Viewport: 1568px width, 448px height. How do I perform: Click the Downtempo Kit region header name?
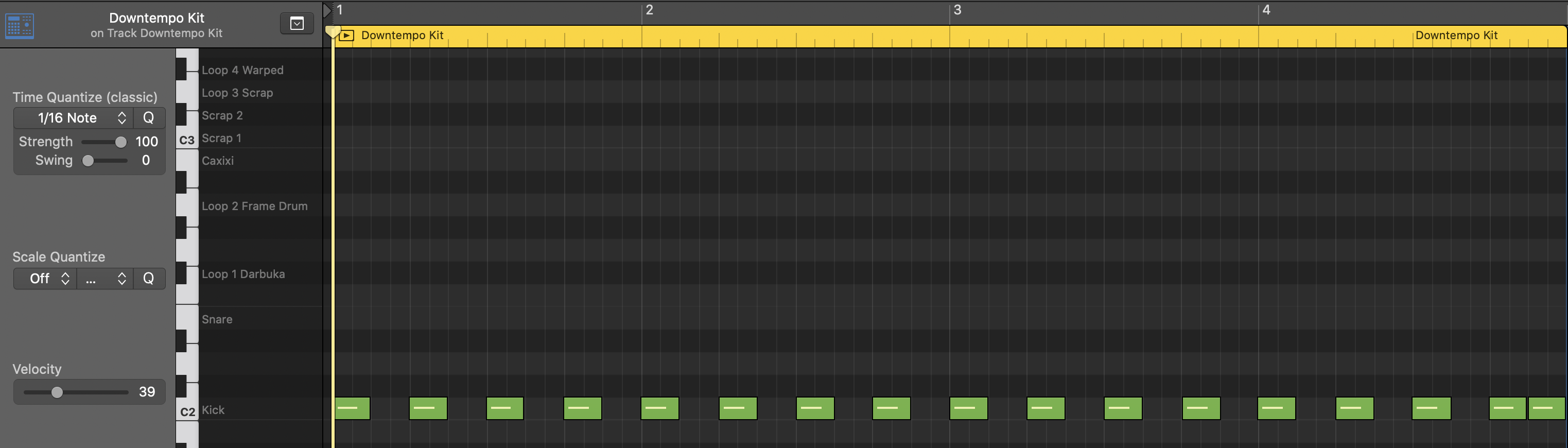[403, 36]
